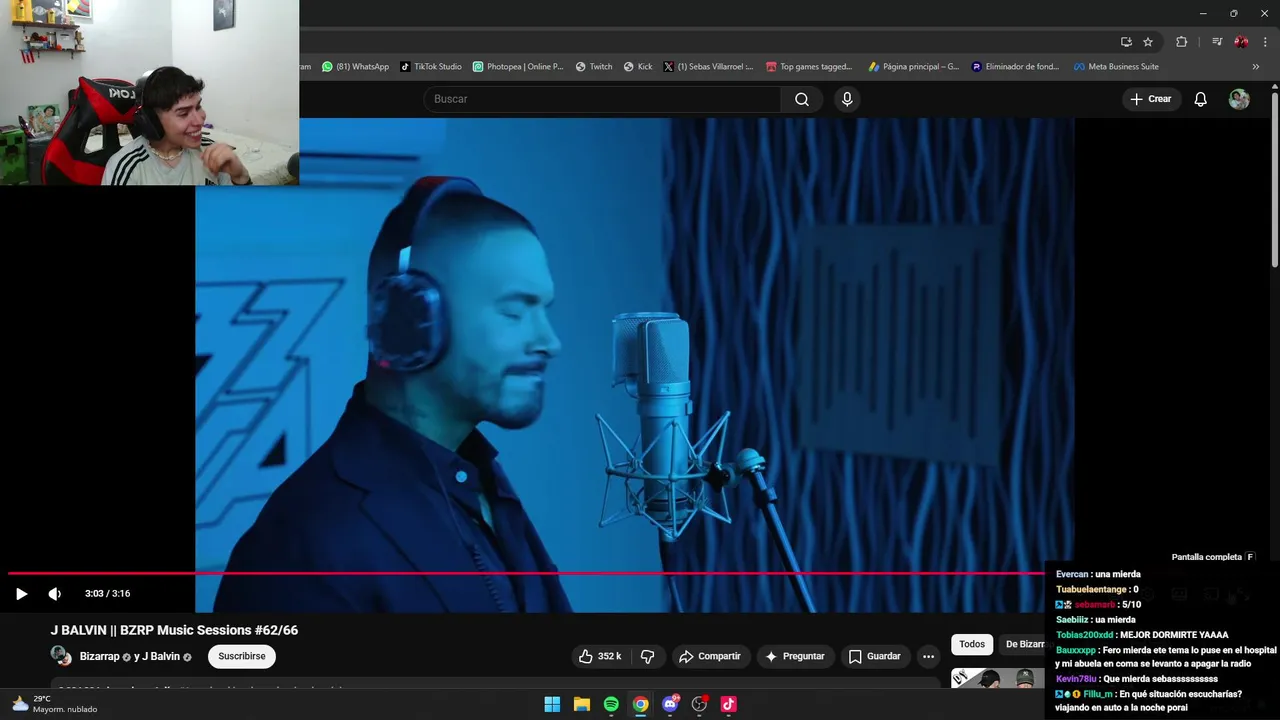
Task: Click the video title J BALVIN BZRP Music Sessions
Action: (x=174, y=630)
